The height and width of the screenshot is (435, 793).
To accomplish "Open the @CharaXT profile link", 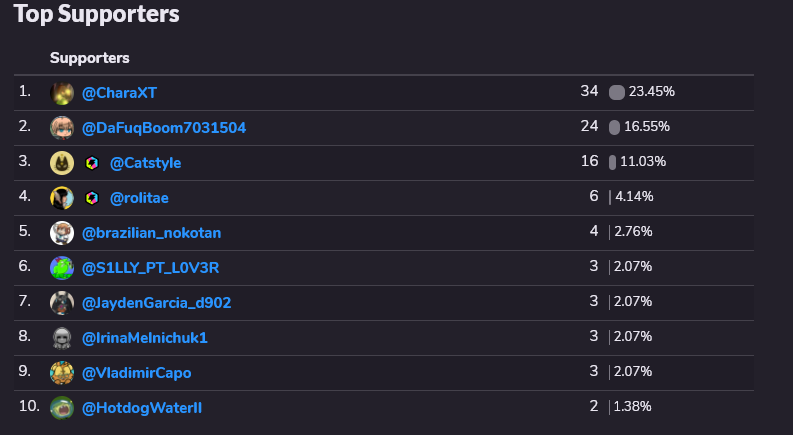I will [119, 93].
